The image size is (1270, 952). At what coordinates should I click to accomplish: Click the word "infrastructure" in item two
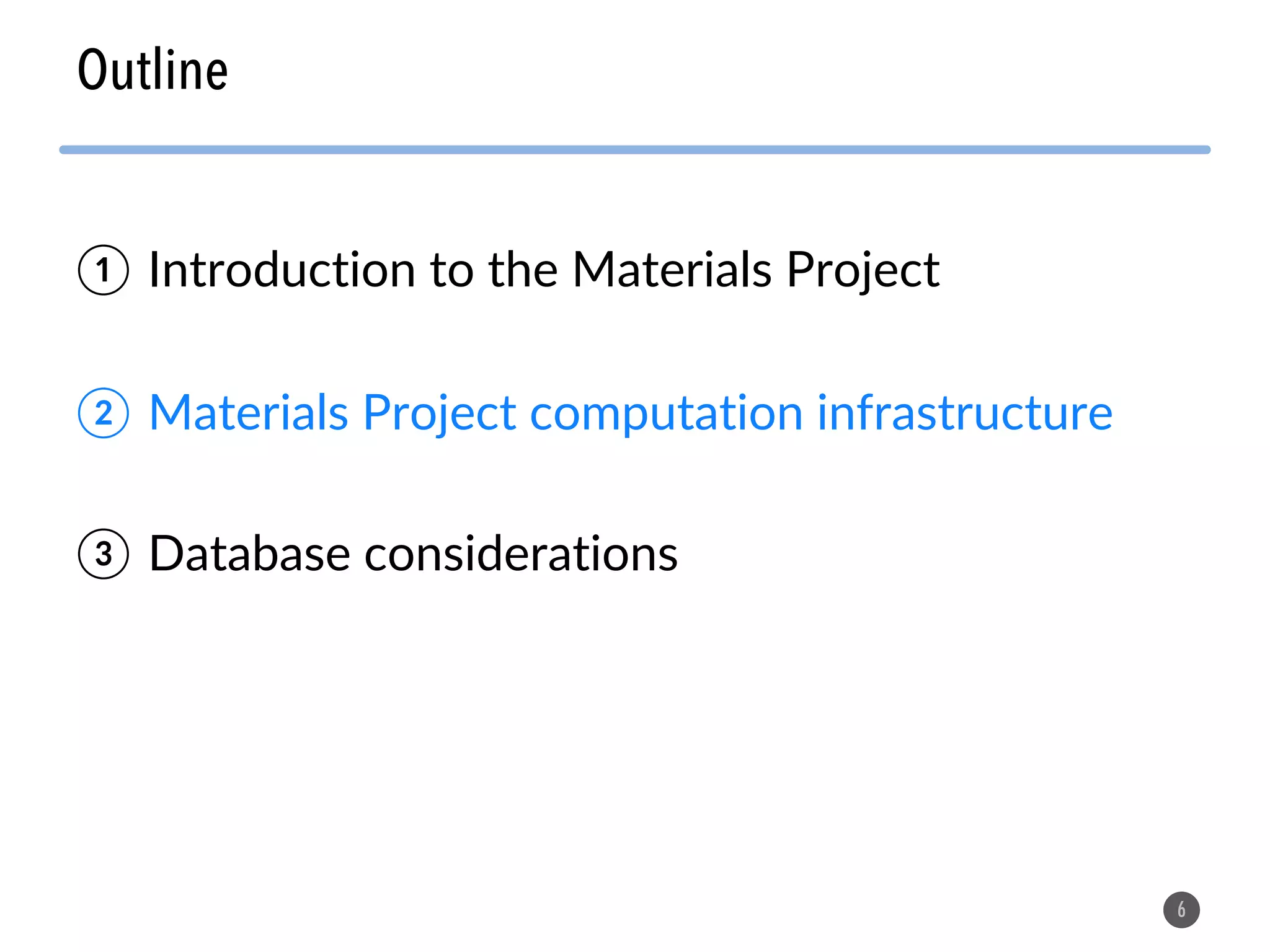coord(964,413)
